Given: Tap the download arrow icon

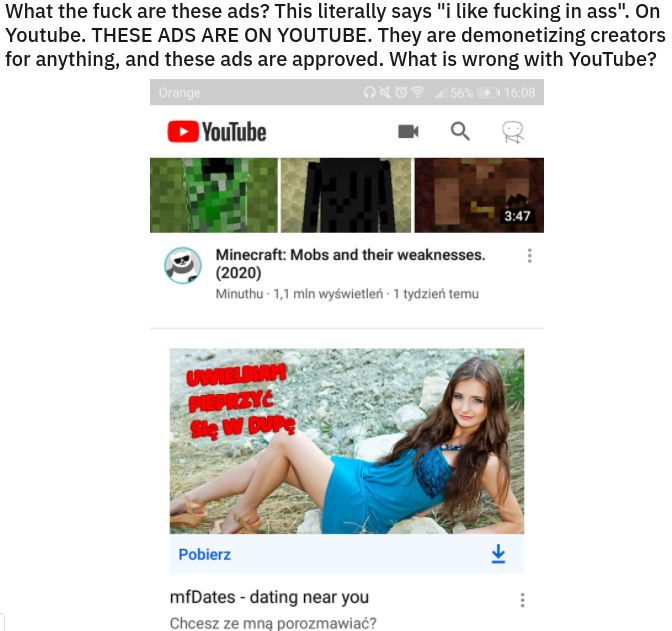Looking at the screenshot, I should (498, 554).
